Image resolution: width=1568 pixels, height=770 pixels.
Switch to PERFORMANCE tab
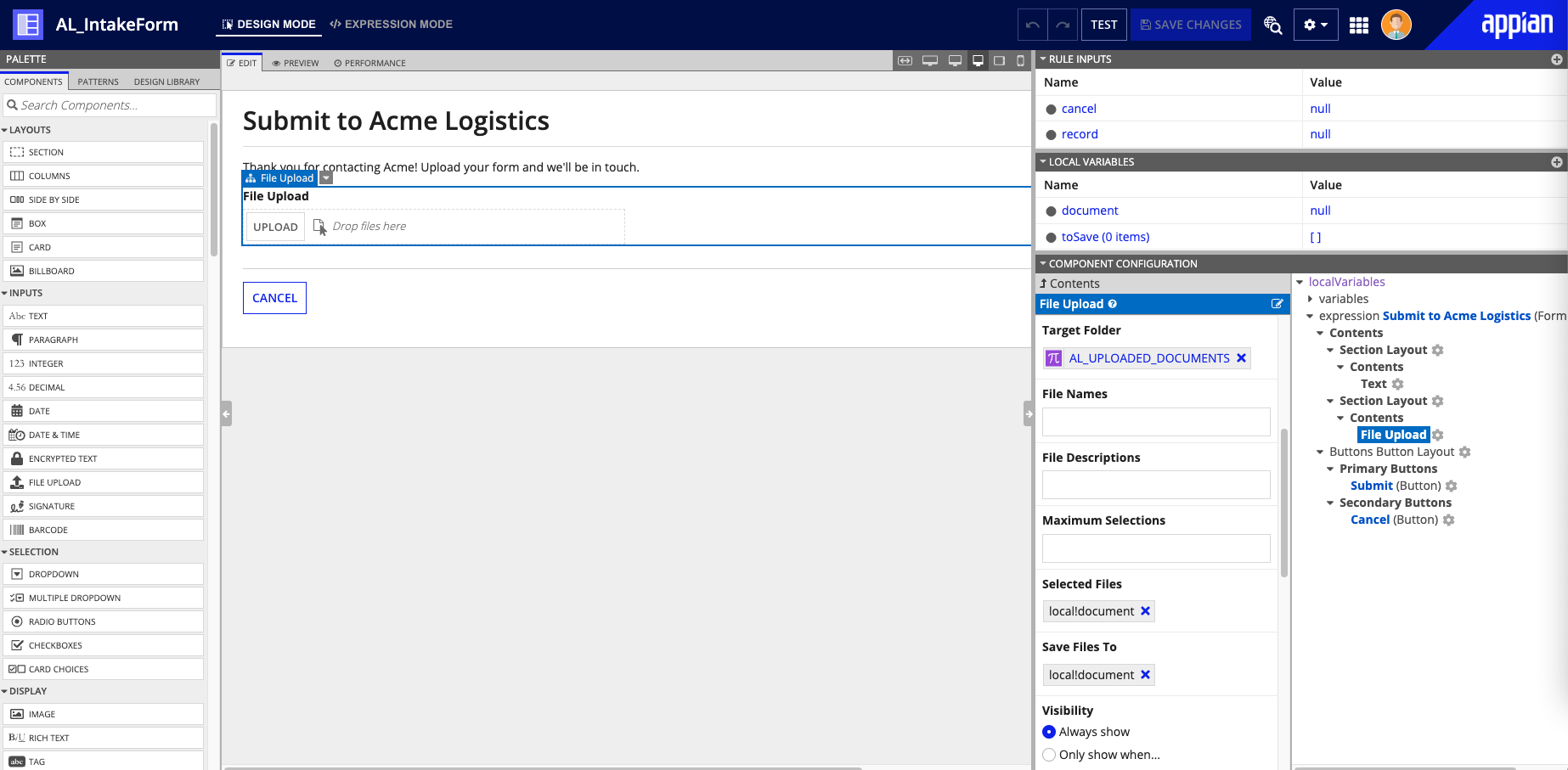369,63
